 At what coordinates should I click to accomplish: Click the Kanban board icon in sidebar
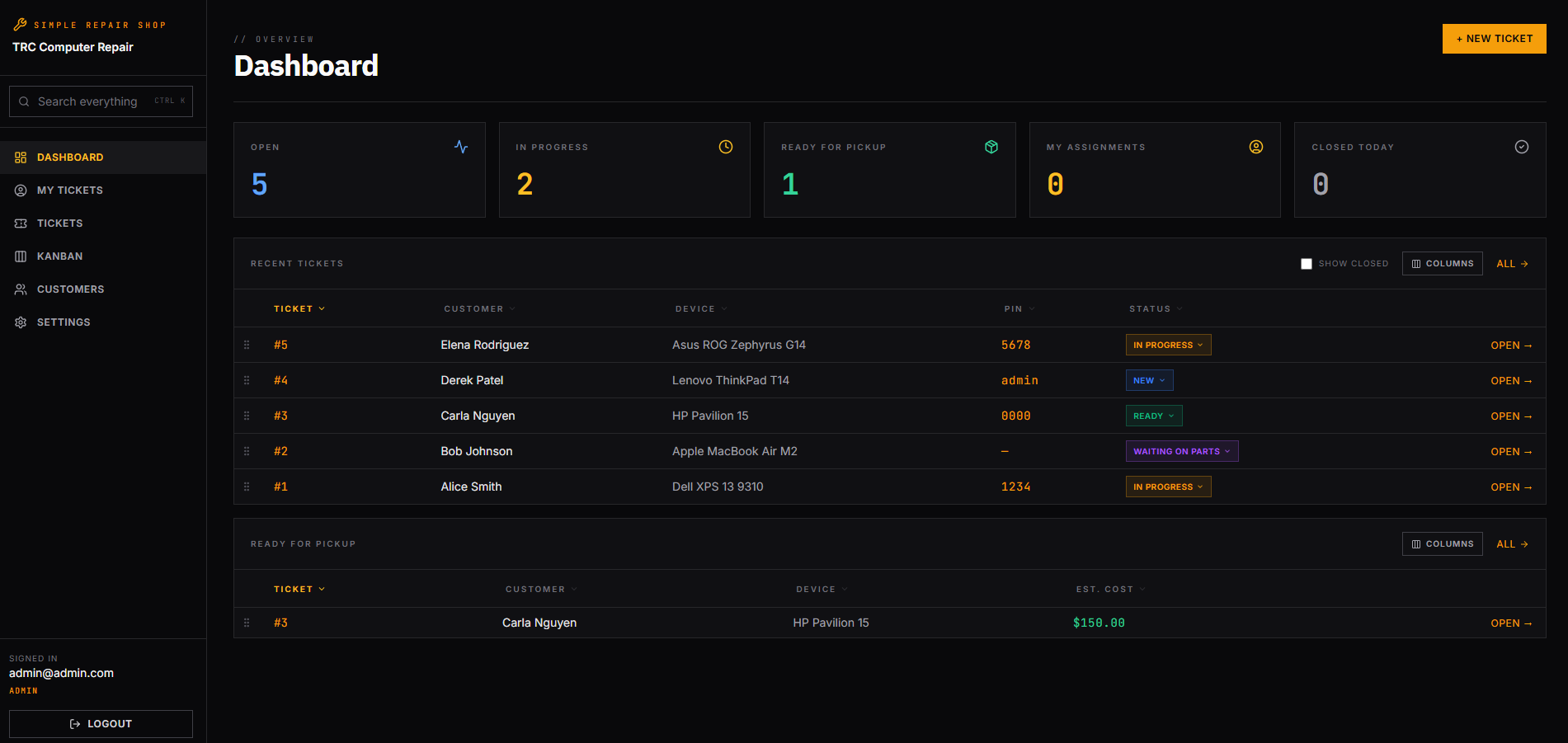[21, 256]
